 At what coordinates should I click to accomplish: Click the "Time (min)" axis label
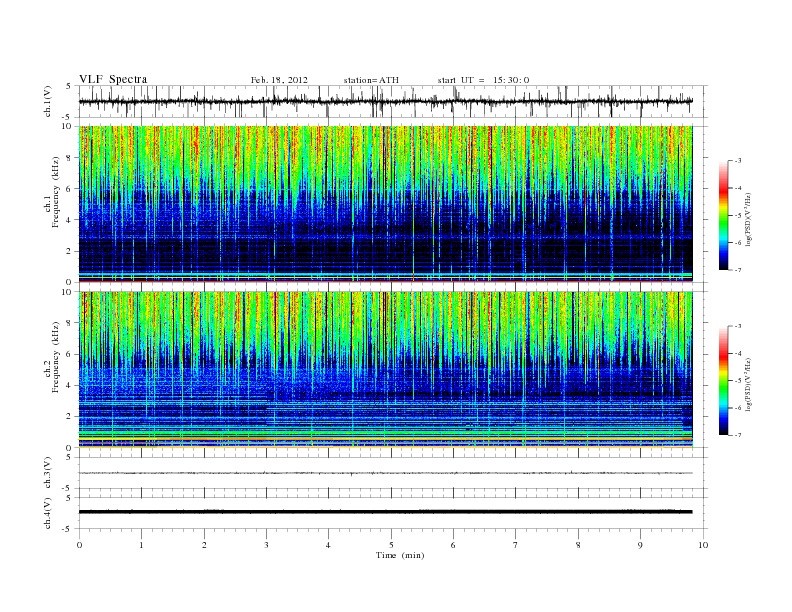[400, 555]
